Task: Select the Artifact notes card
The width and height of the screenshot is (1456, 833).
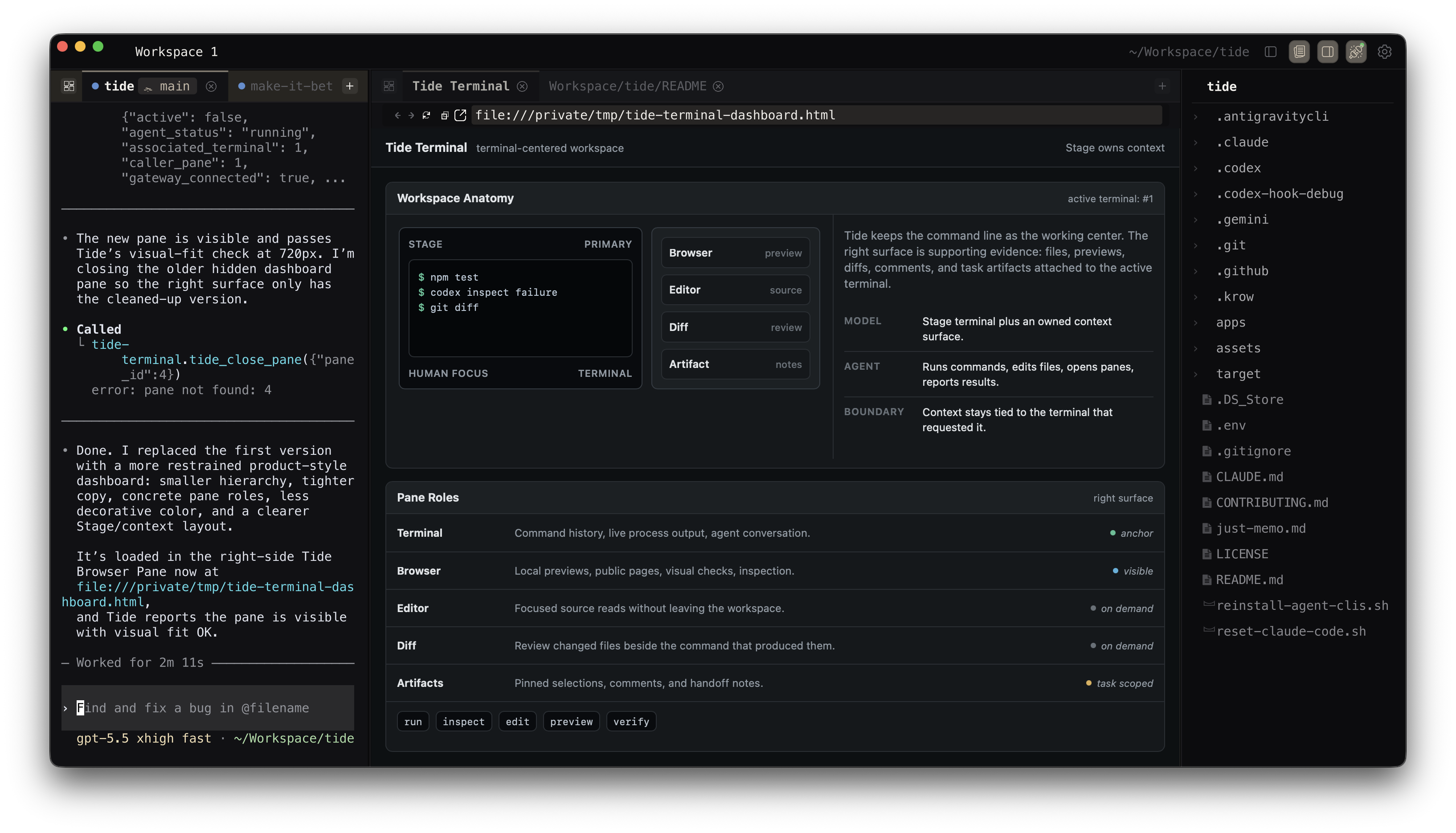Action: (x=735, y=364)
